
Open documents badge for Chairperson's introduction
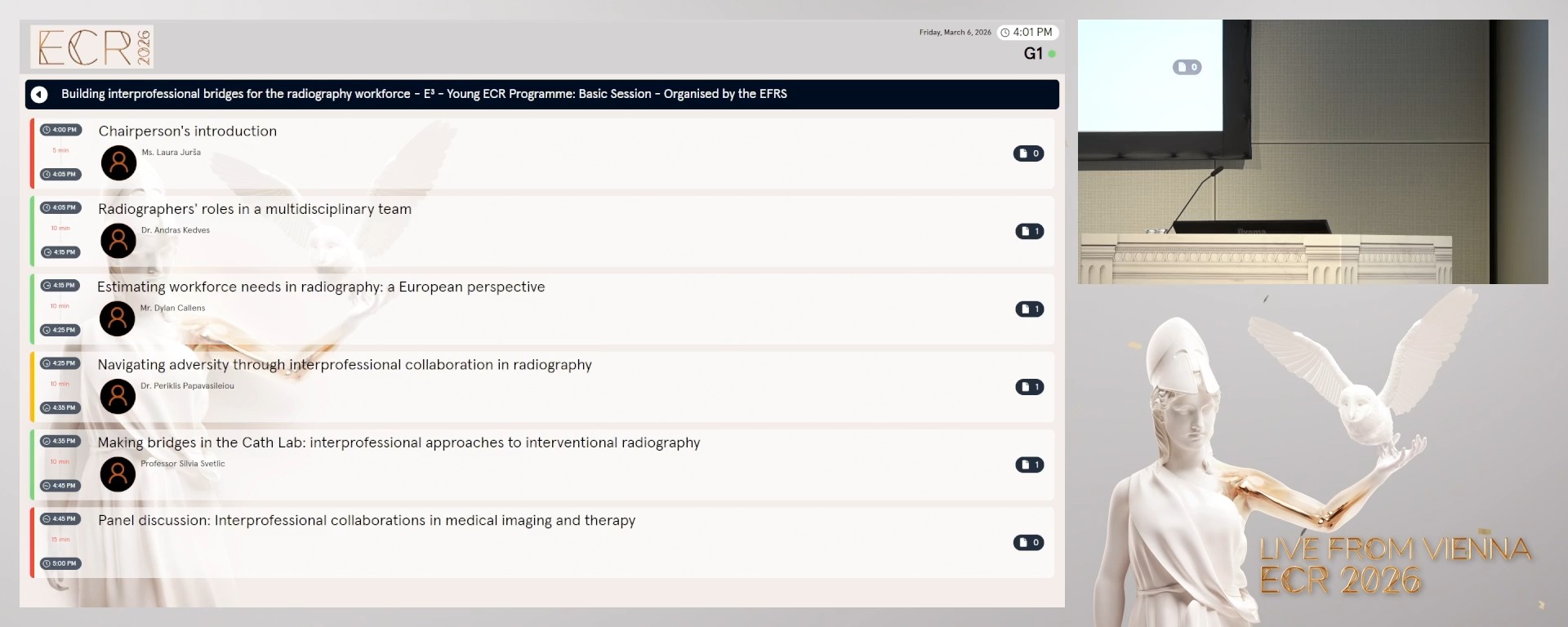point(1028,153)
